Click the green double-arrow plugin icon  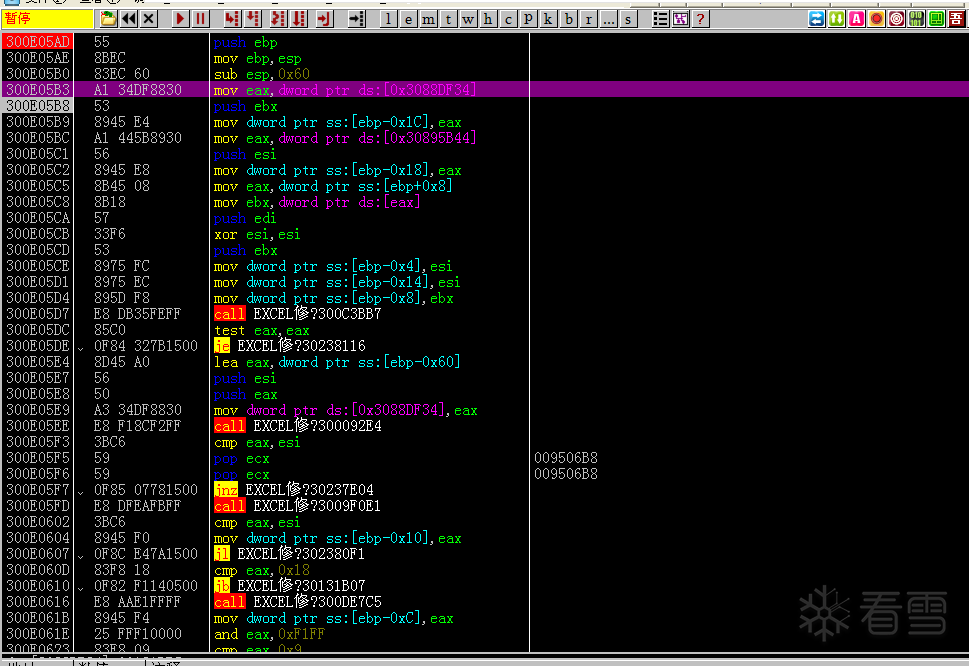point(836,19)
